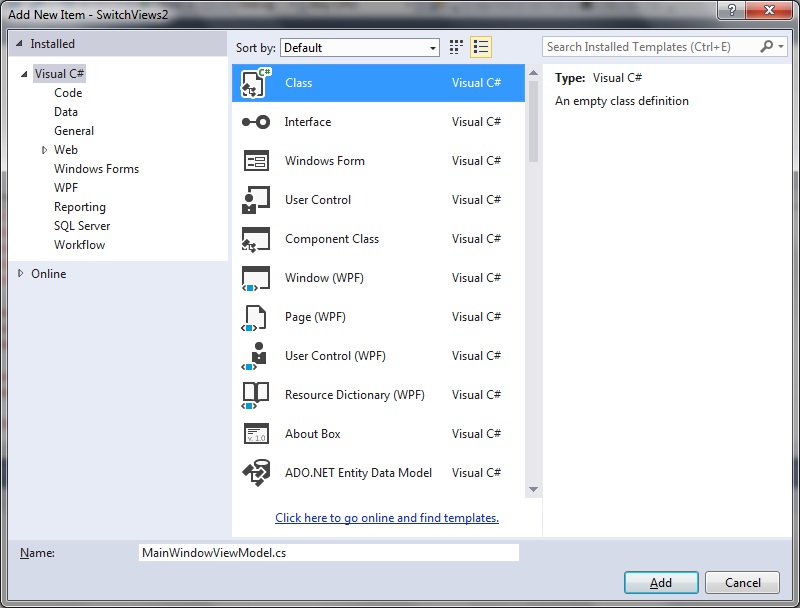Select the Code category
The width and height of the screenshot is (800, 608).
click(68, 93)
